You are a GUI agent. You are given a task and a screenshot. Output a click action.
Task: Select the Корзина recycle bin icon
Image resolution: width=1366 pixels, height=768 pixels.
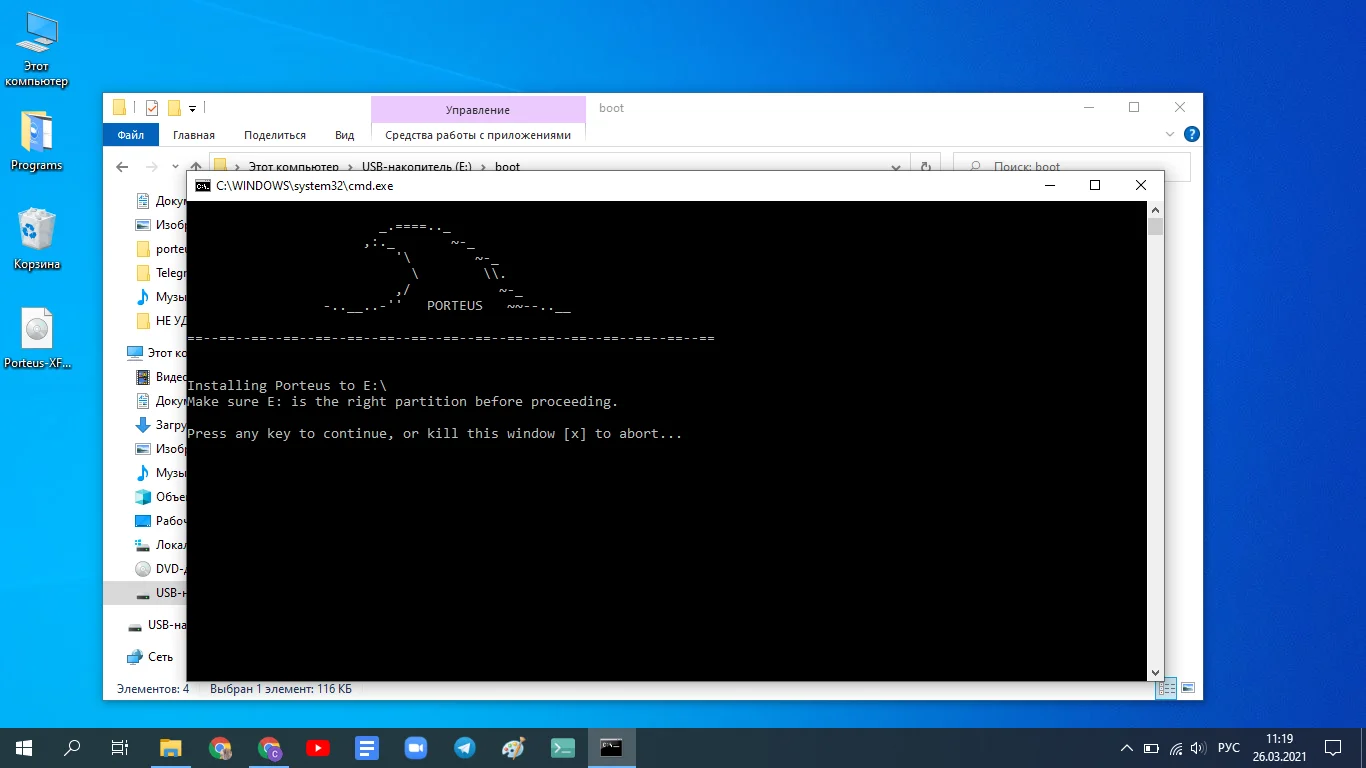click(37, 239)
